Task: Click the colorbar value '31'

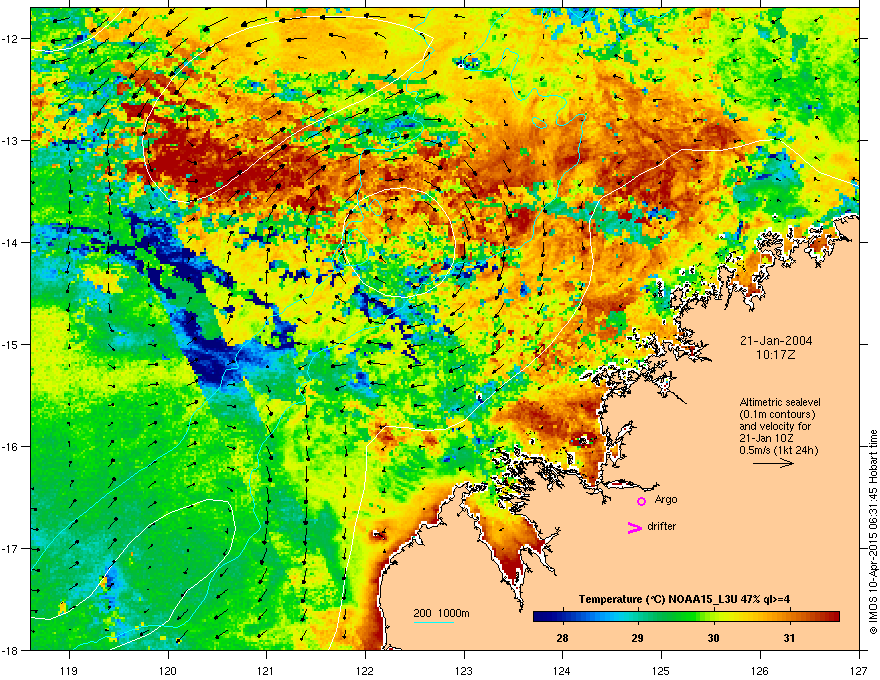Action: coord(789,638)
